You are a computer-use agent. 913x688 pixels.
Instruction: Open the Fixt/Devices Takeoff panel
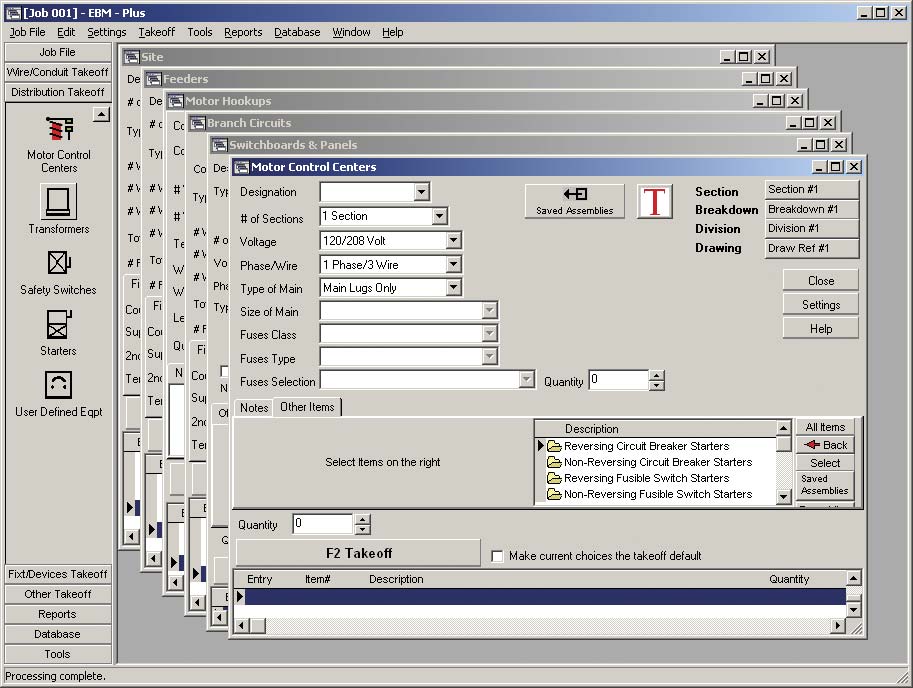coord(57,574)
